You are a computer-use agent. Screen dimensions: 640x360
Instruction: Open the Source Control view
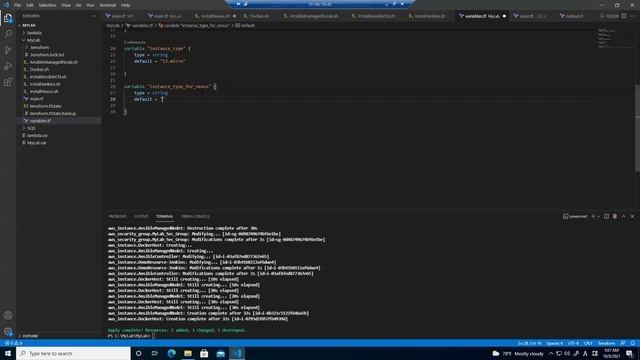[8, 50]
